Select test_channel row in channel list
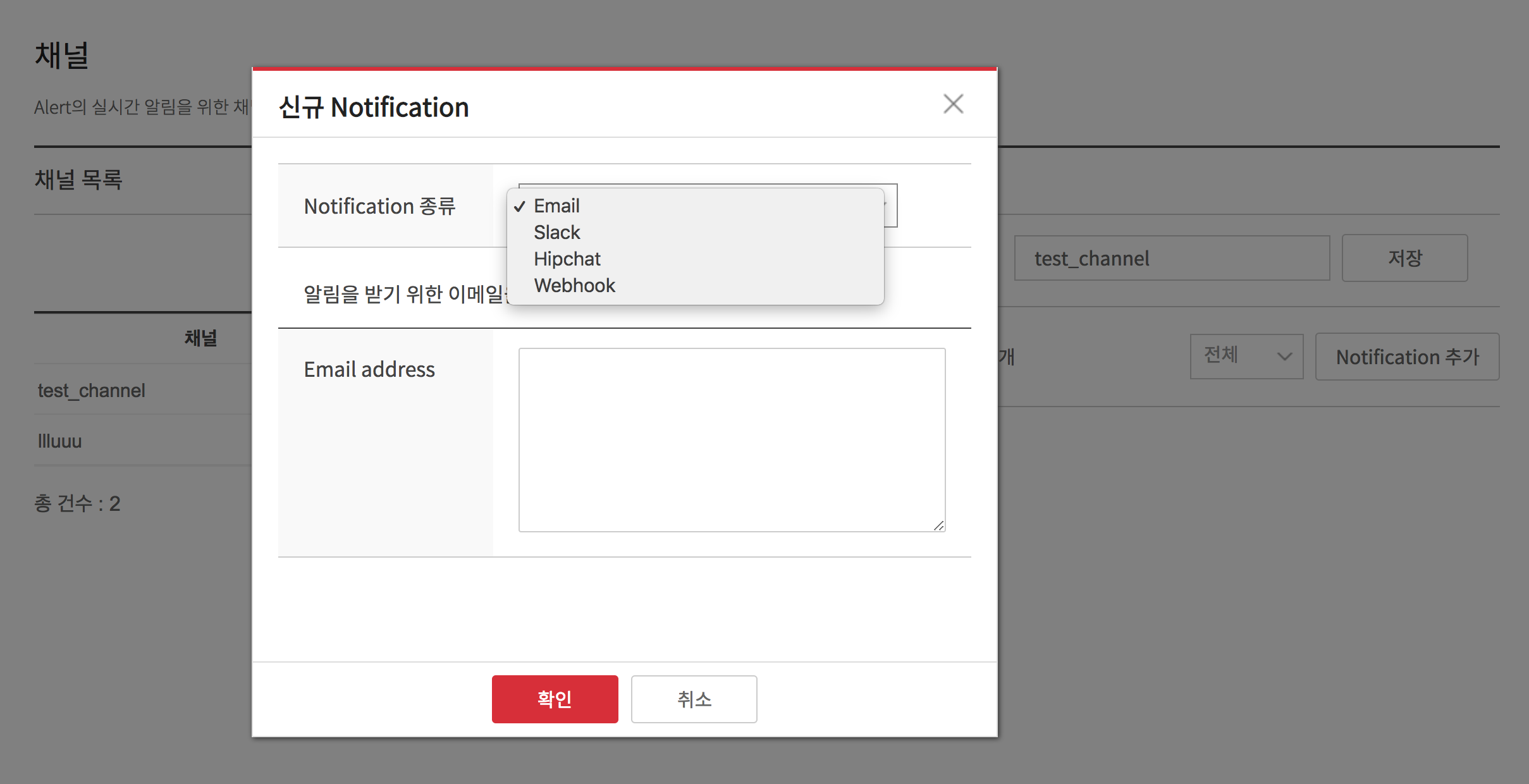 click(x=92, y=391)
